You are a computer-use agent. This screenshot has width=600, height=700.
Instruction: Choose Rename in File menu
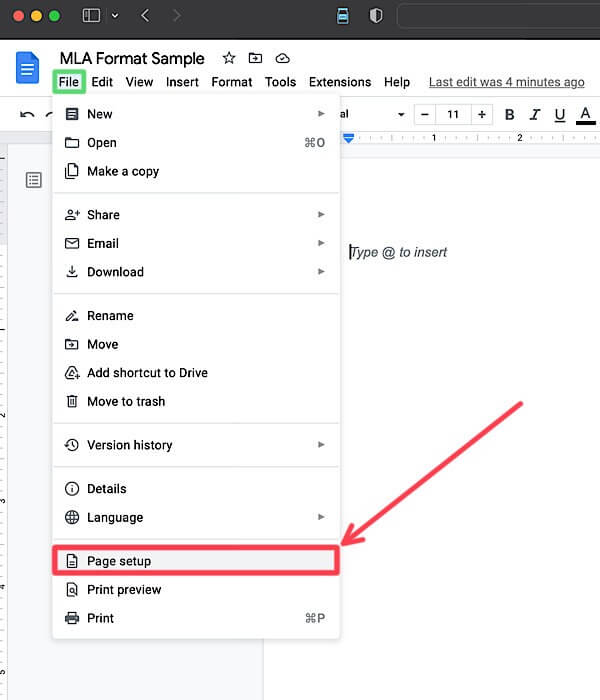pyautogui.click(x=196, y=316)
